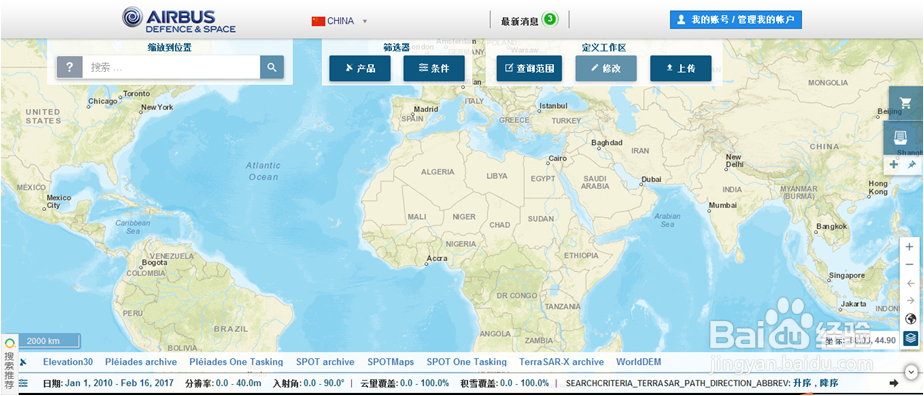The height and width of the screenshot is (396, 924).
Task: Click the green notification badge 3
Action: click(x=550, y=19)
